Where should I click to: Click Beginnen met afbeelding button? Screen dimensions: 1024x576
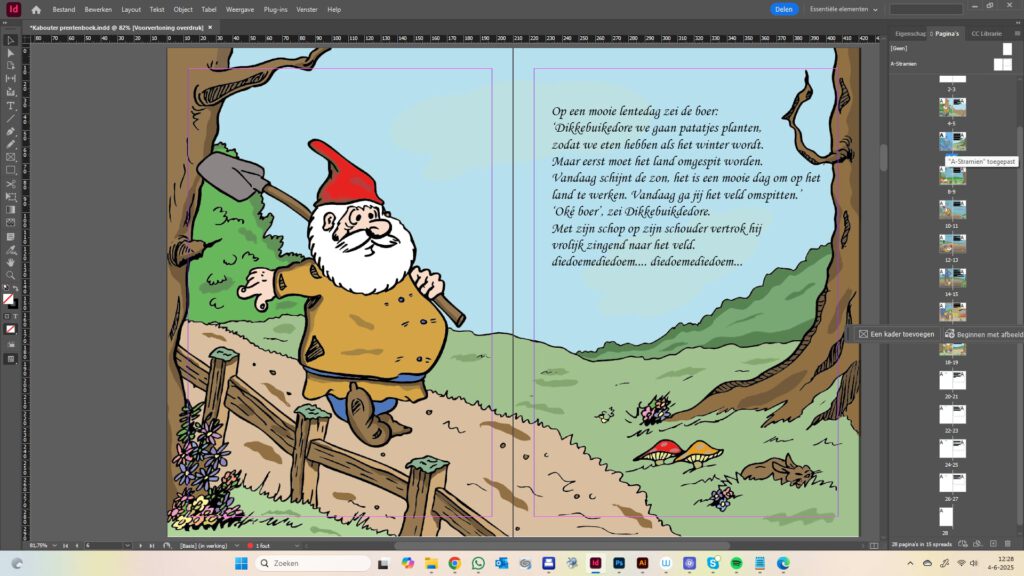coord(984,334)
